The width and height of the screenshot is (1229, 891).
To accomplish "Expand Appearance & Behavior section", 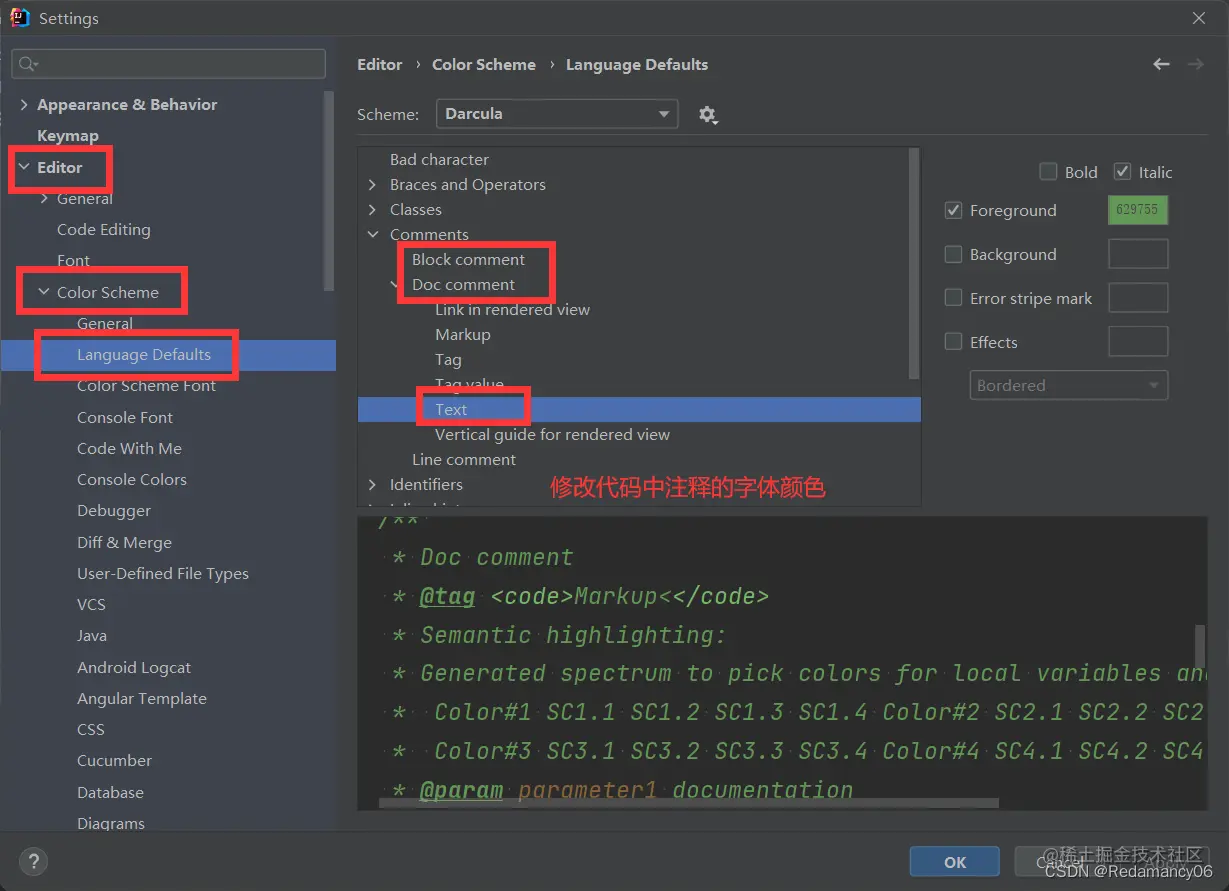I will coord(24,104).
